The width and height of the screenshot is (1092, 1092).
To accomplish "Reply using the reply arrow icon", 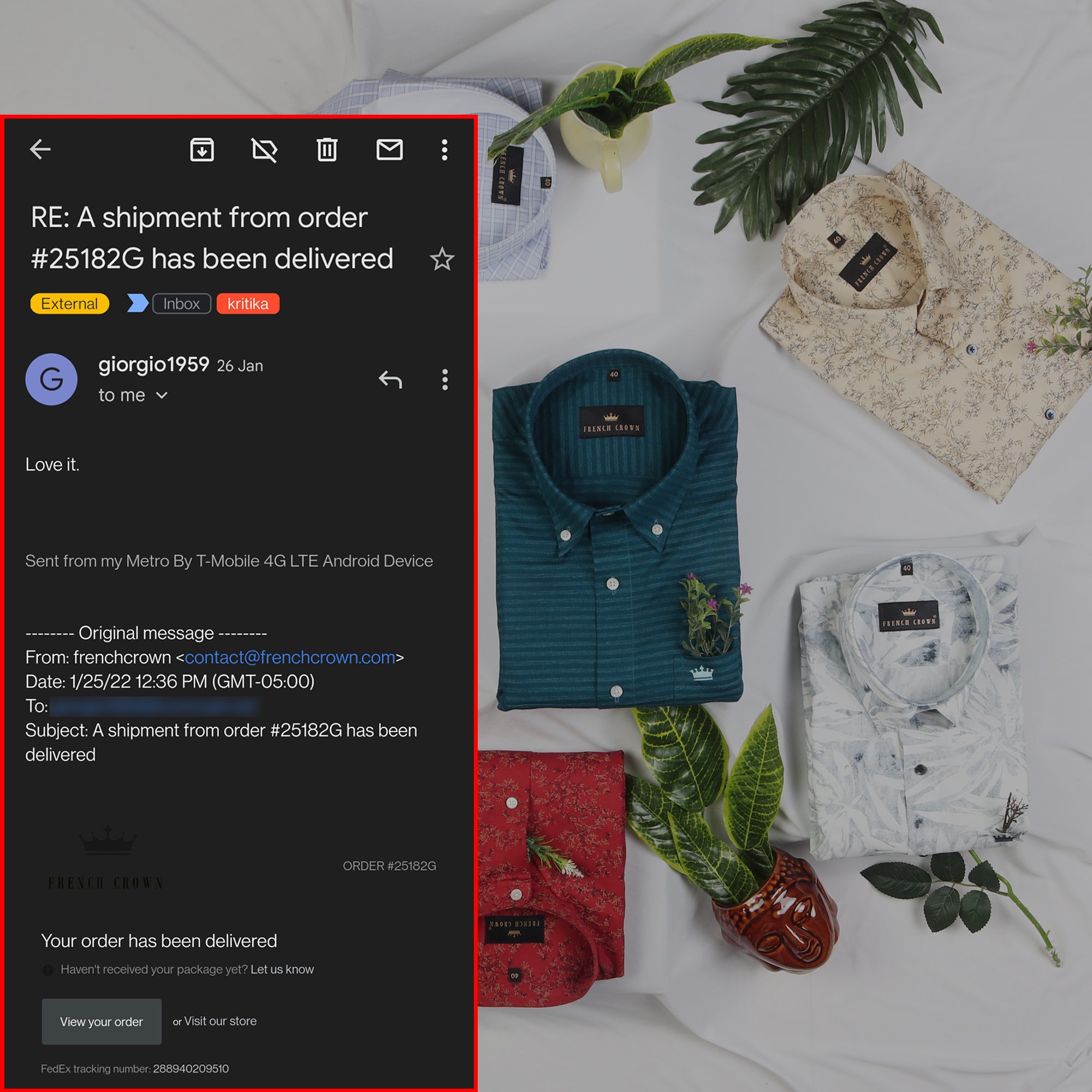I will (x=390, y=379).
